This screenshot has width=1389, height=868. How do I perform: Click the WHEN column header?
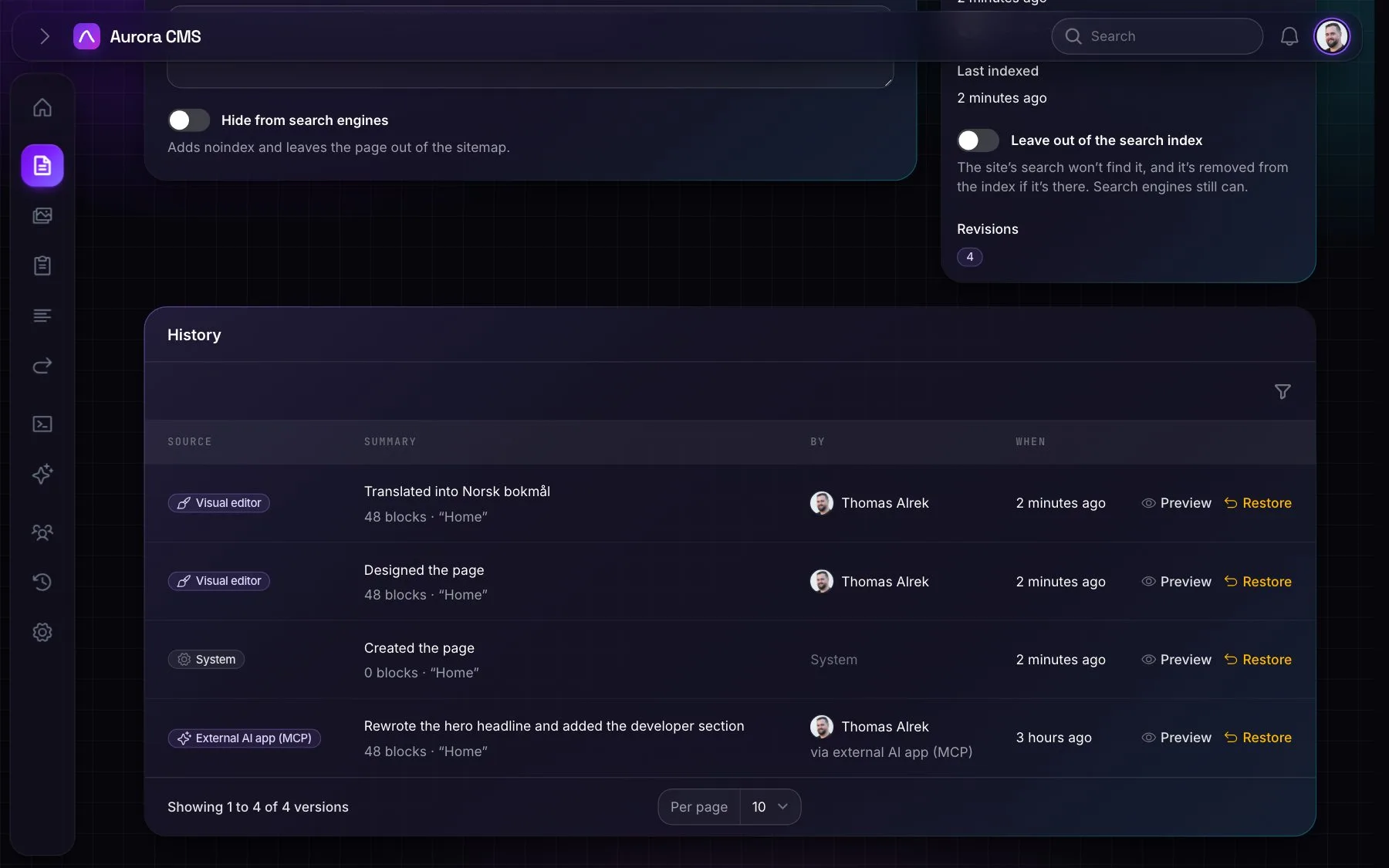(x=1030, y=441)
